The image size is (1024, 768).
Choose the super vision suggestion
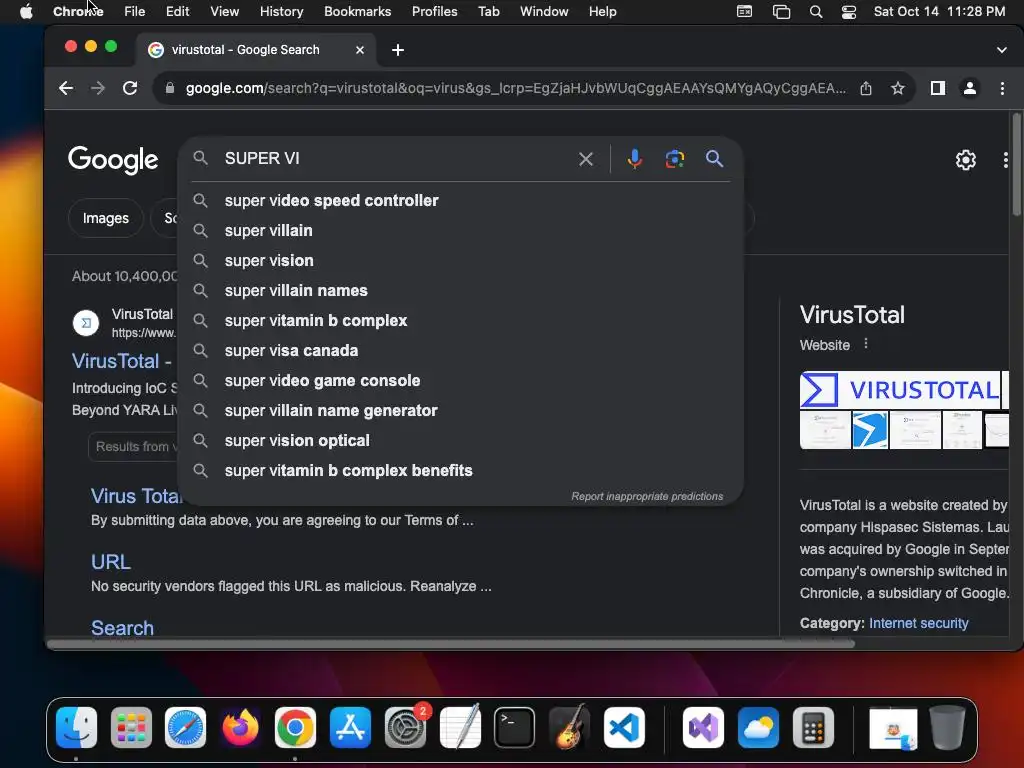tap(460, 261)
